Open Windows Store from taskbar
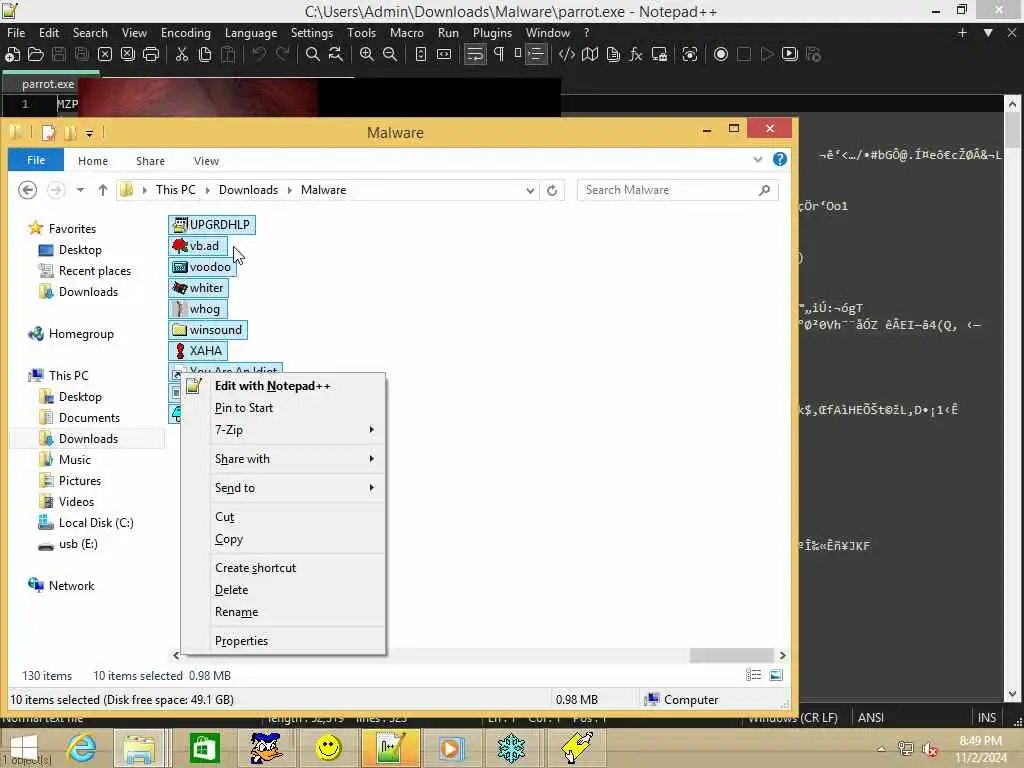The image size is (1024, 768). (204, 748)
